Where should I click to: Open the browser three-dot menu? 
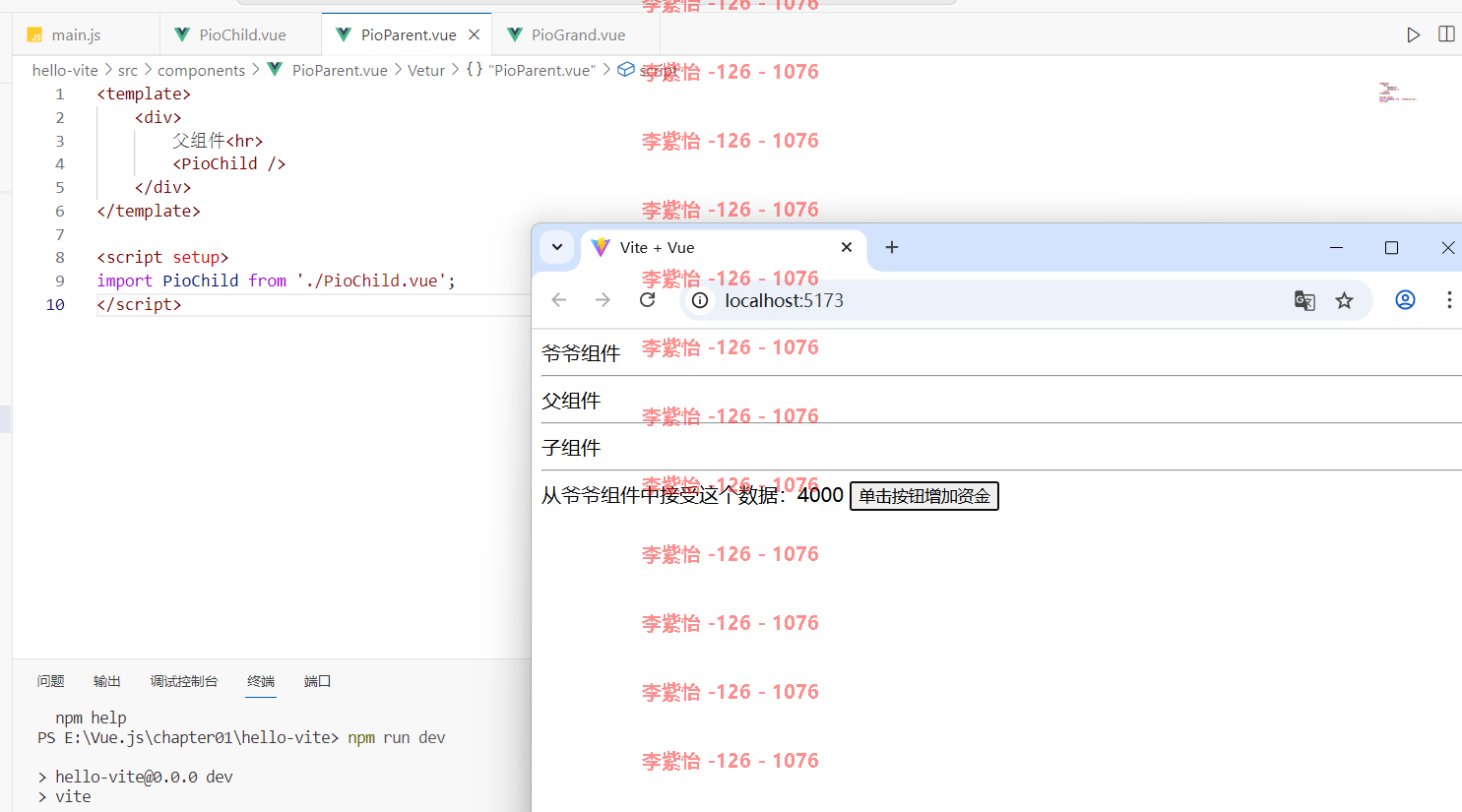[x=1449, y=300]
